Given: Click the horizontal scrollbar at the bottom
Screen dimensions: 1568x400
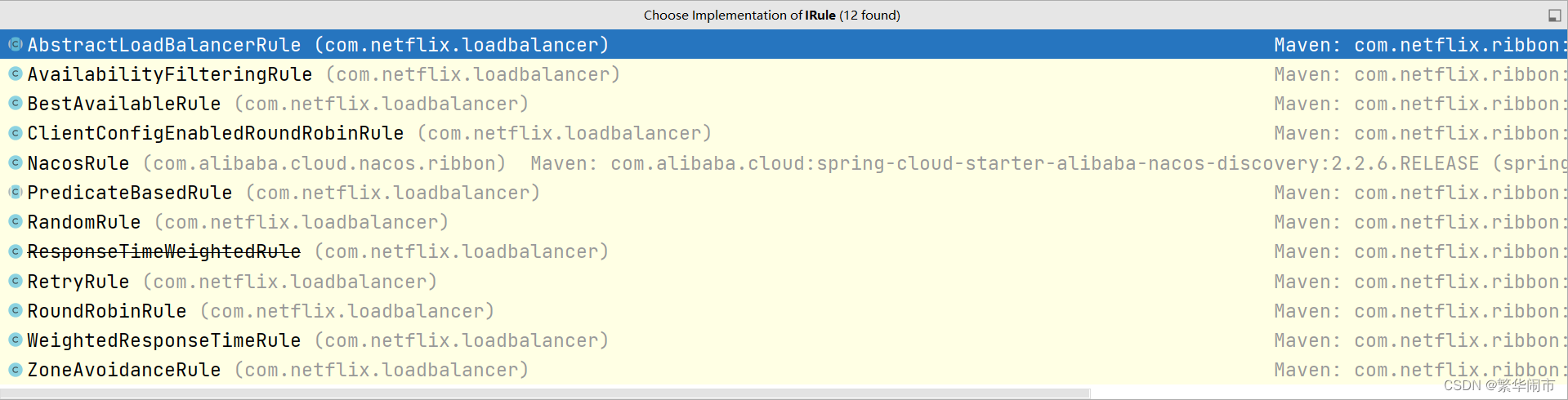Looking at the screenshot, I should tap(545, 393).
